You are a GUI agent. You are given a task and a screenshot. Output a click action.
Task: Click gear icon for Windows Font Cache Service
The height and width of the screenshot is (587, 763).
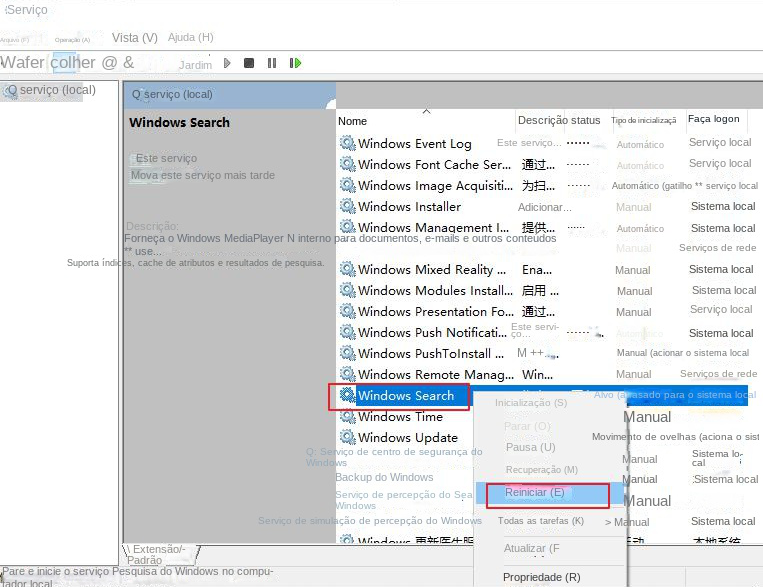click(347, 164)
